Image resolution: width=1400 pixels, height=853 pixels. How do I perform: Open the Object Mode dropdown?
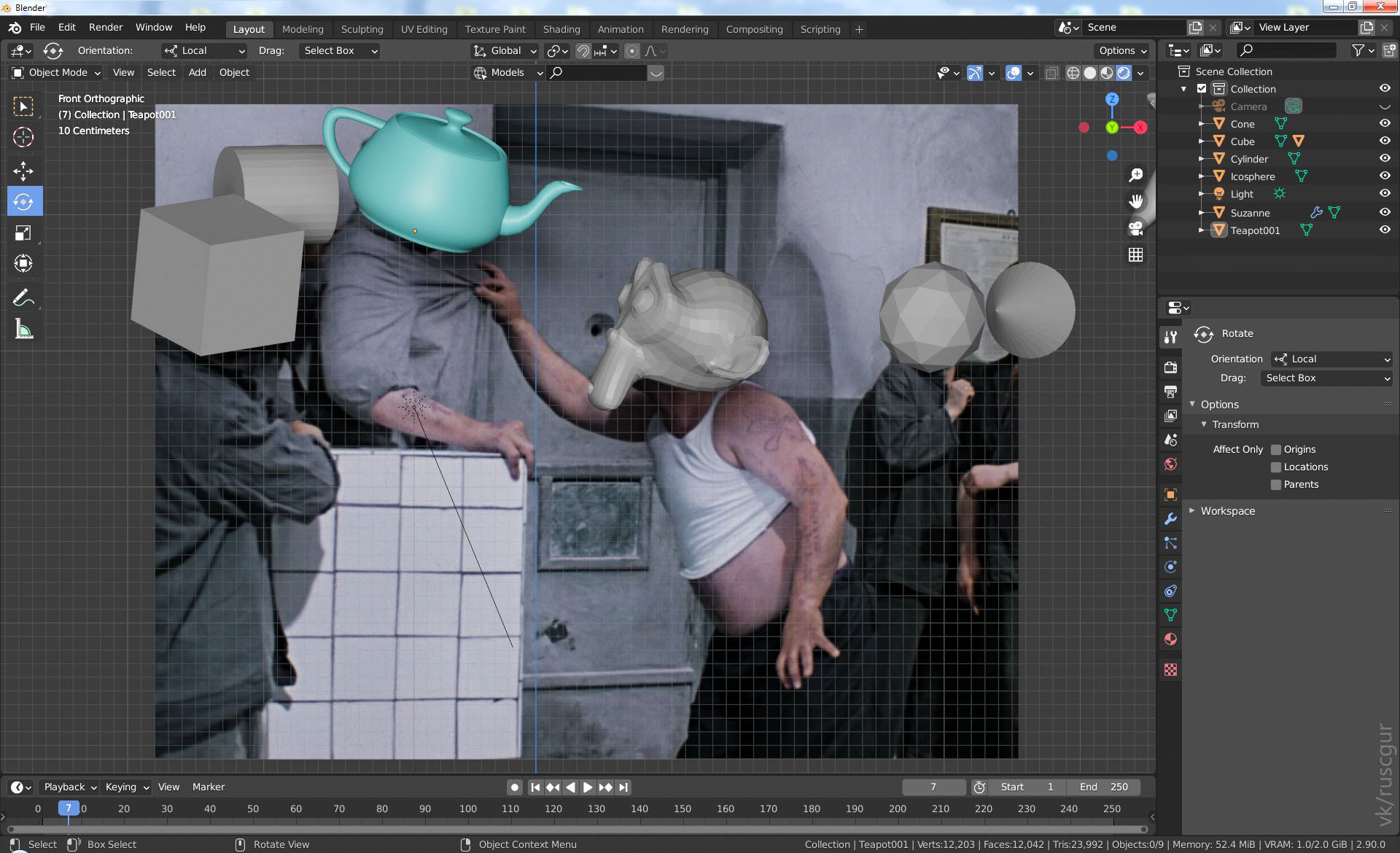(57, 72)
